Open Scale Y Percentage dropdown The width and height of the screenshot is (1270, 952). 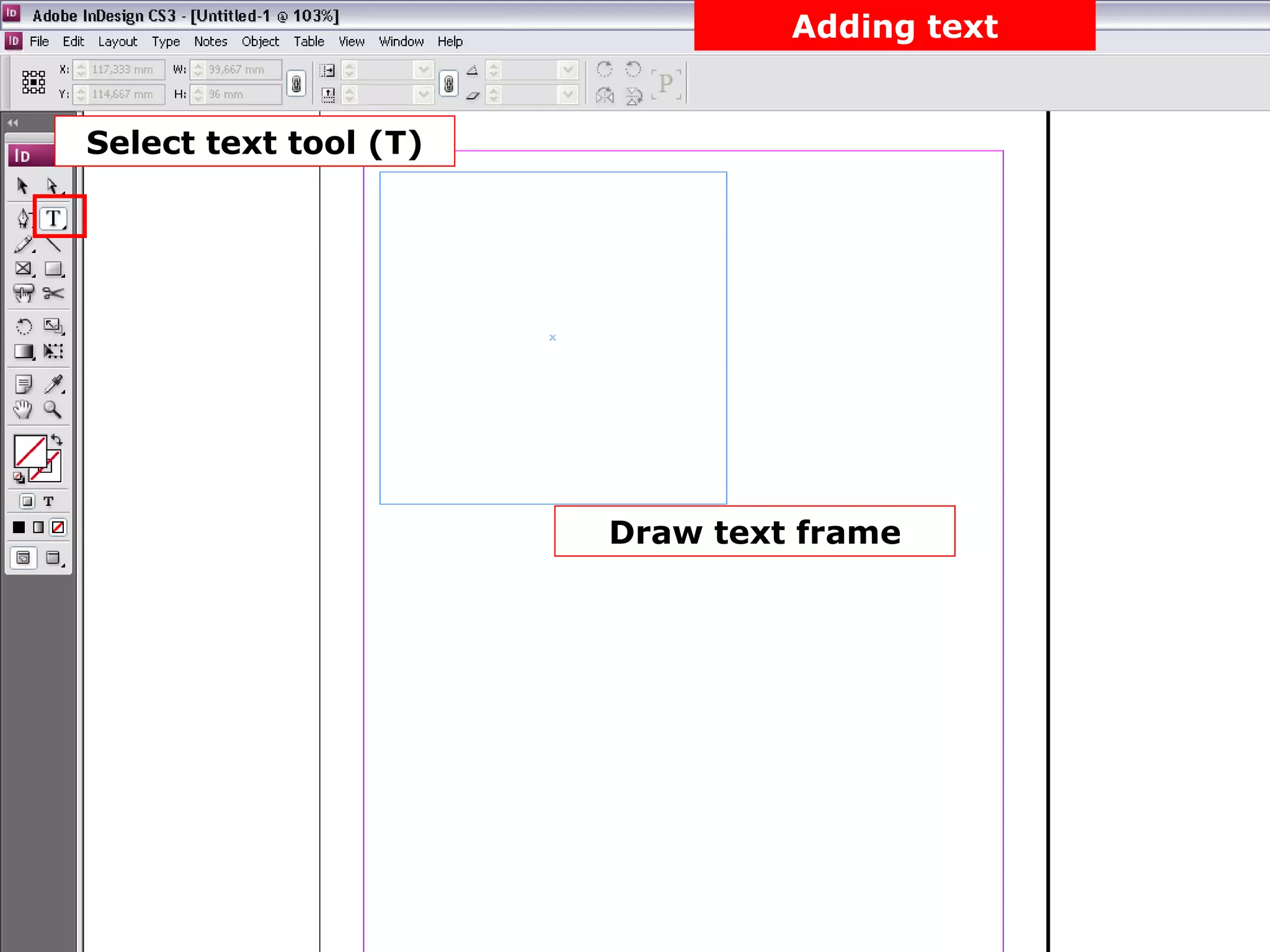click(x=424, y=94)
